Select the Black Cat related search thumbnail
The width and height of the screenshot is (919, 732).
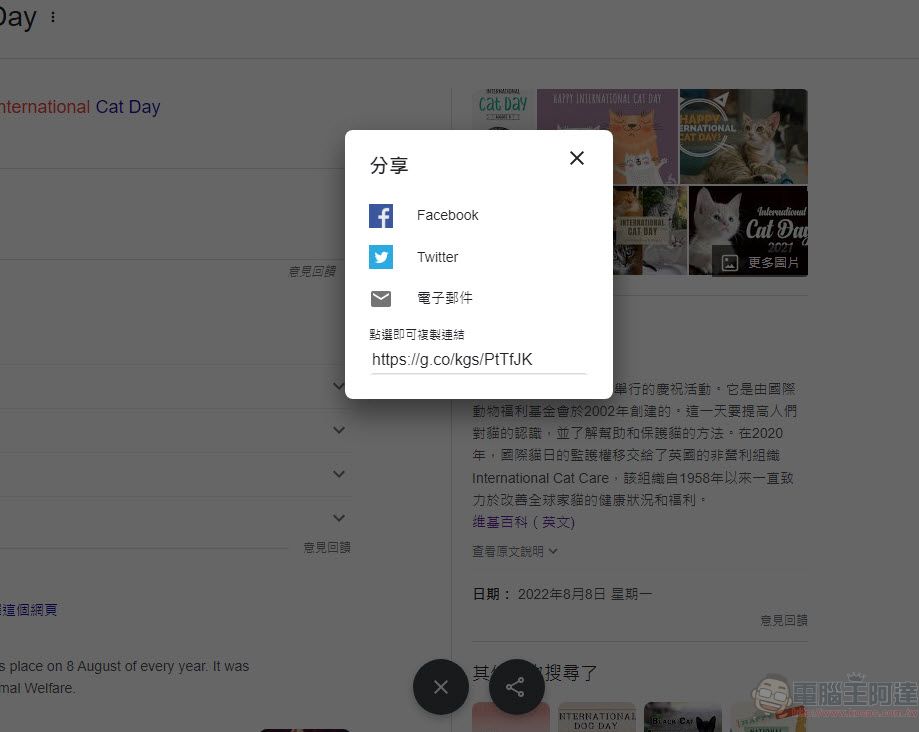point(682,717)
